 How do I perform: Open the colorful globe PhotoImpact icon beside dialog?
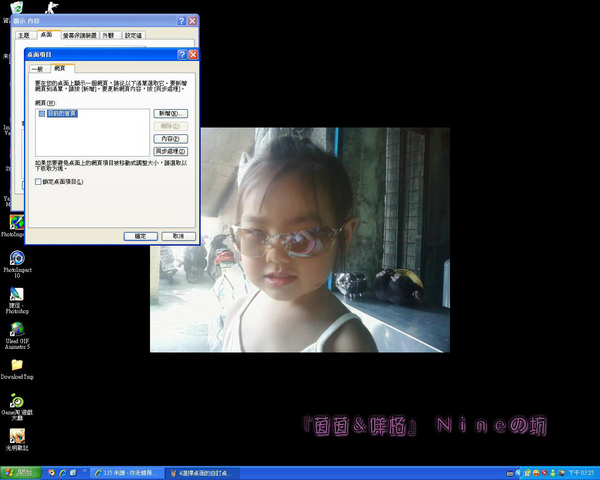tap(17, 222)
